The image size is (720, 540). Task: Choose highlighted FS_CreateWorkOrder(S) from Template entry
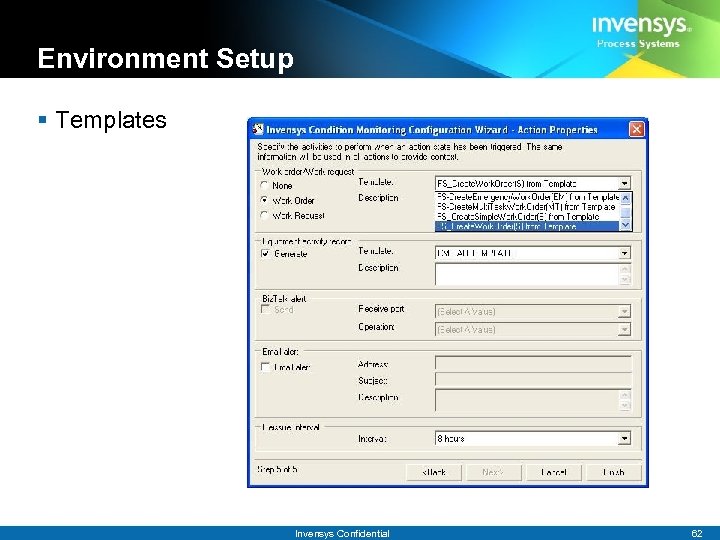527,226
